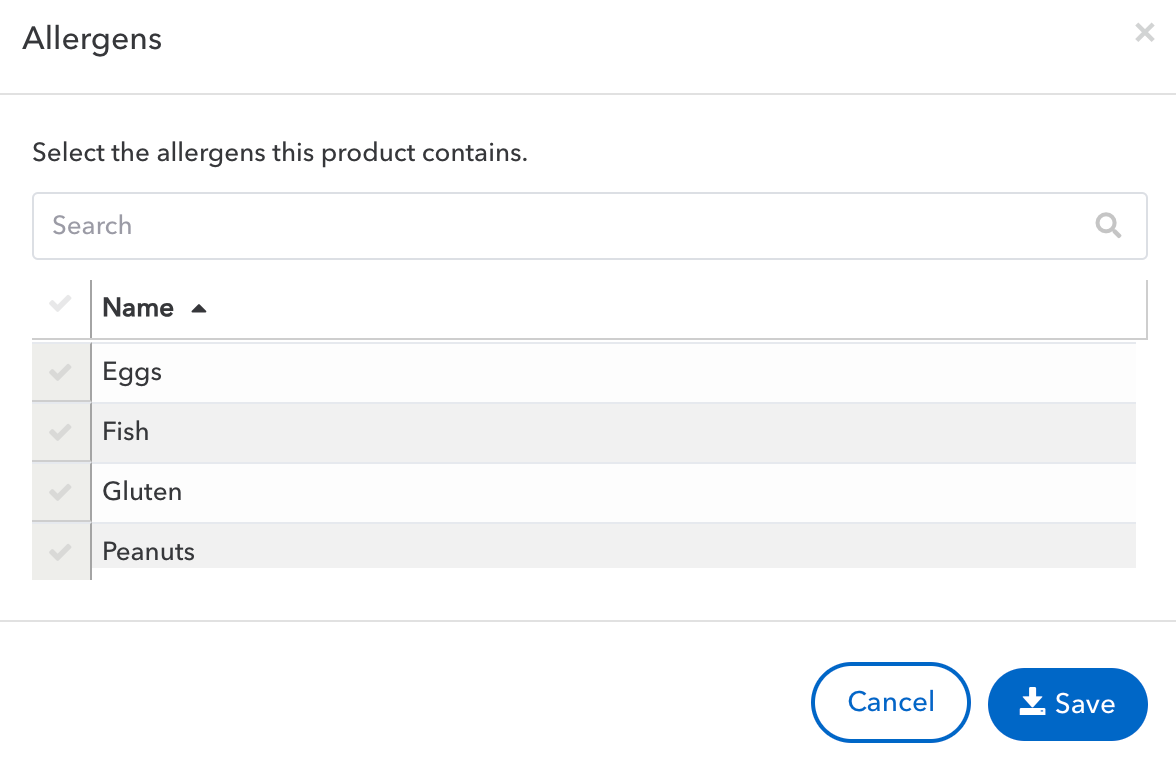Click the download icon inside the Save button
The width and height of the screenshot is (1176, 766).
(1031, 704)
